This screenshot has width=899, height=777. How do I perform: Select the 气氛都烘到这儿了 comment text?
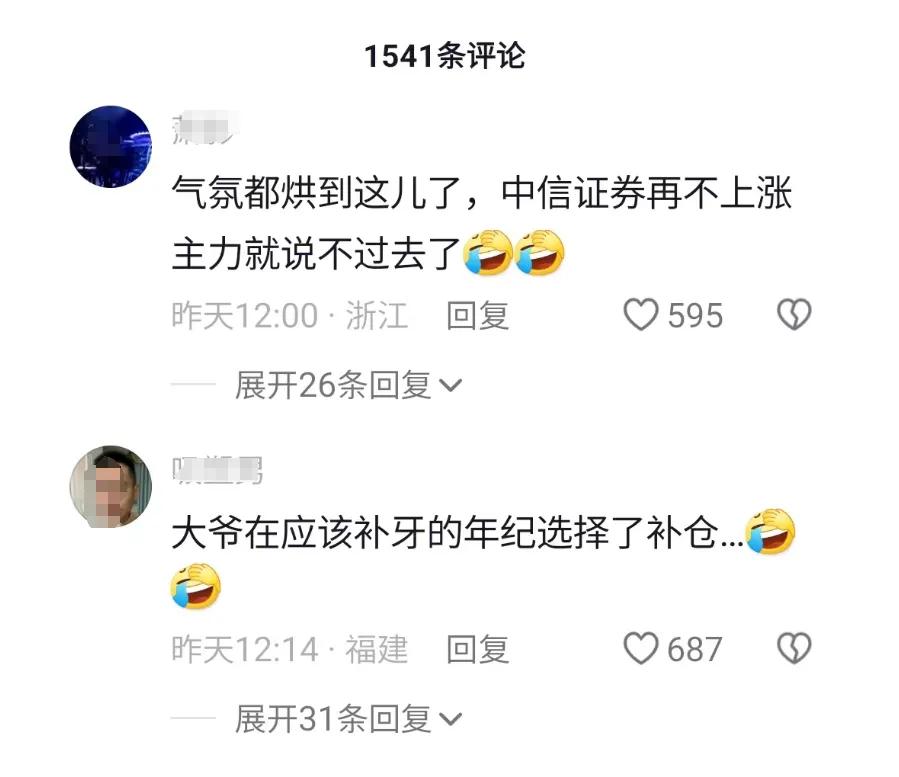click(482, 222)
